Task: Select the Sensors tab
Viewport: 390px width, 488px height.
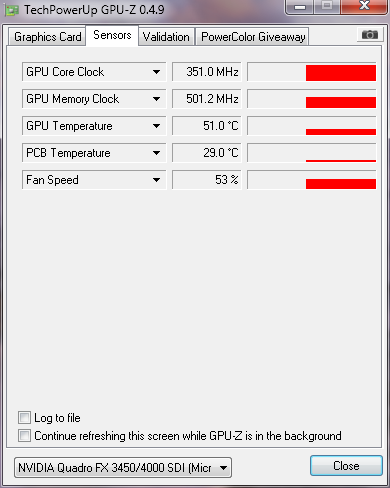Action: [112, 35]
